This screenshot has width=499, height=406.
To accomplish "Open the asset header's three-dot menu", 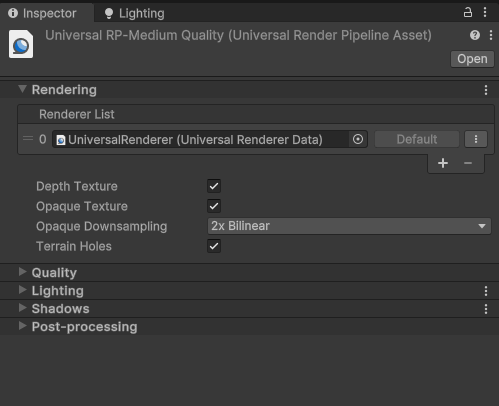I will coord(491,35).
